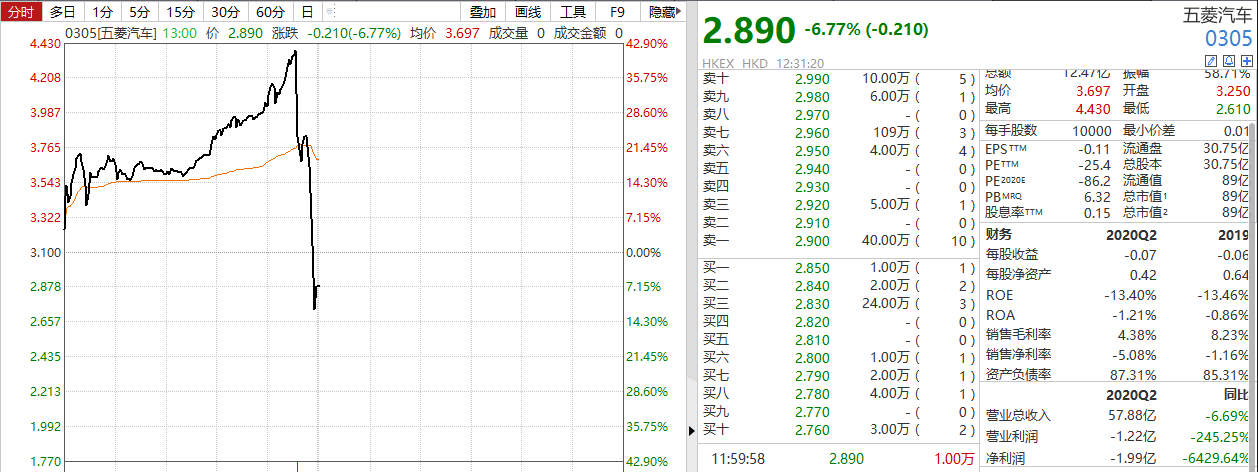Screen dimensions: 1258x472
Task: Select the 买二 row at price 2.840
Action: (x=838, y=286)
